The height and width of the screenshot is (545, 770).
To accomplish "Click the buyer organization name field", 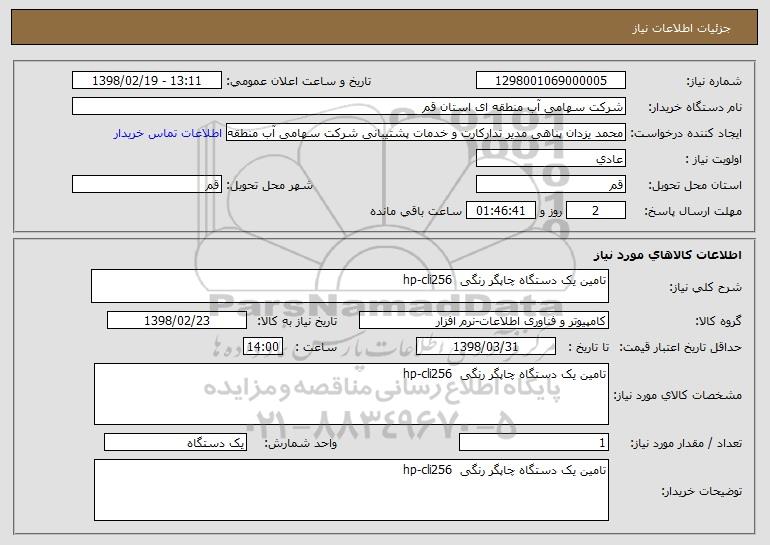I will coord(349,106).
